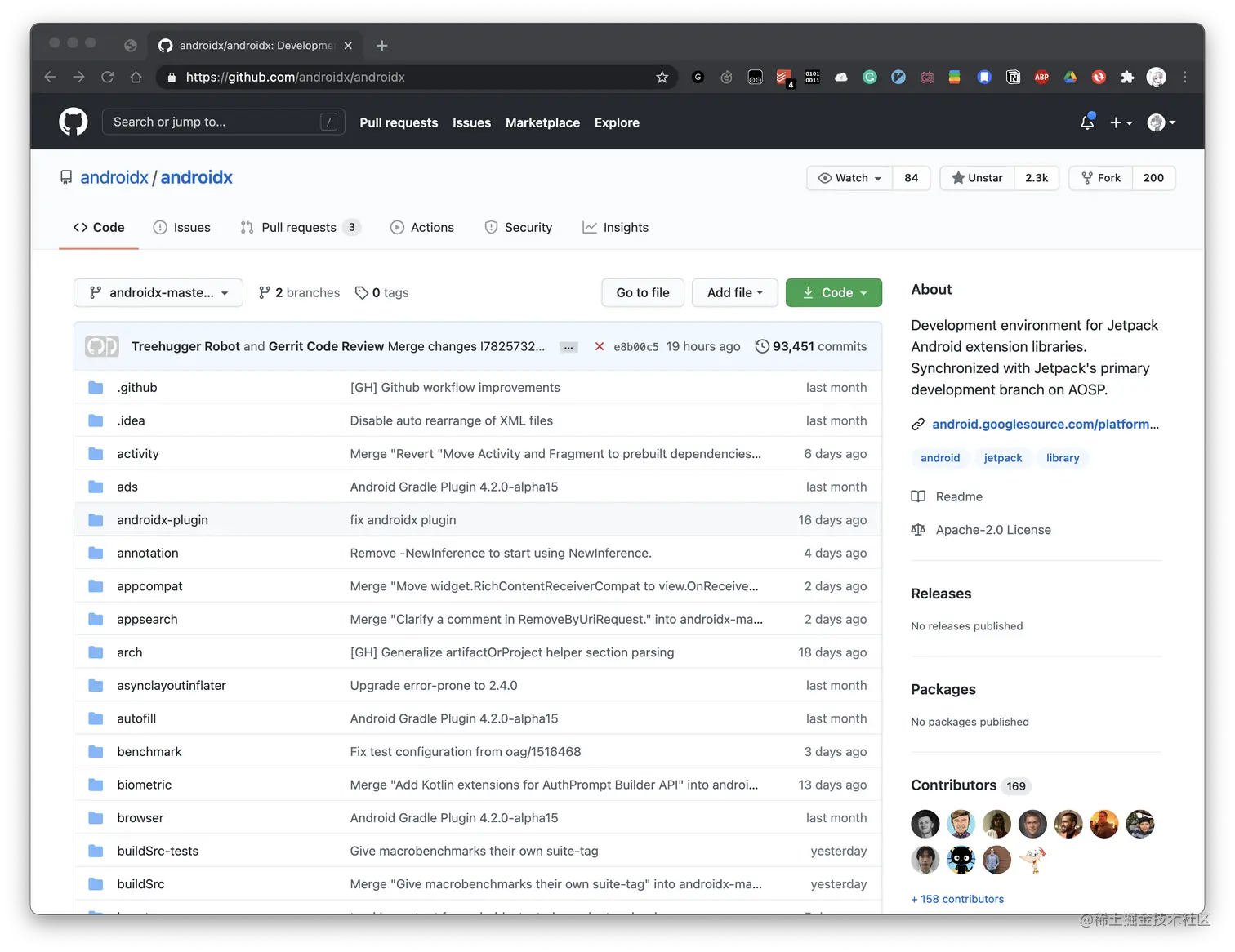The height and width of the screenshot is (952, 1235).
Task: Switch to the Actions tab
Action: pyautogui.click(x=422, y=228)
